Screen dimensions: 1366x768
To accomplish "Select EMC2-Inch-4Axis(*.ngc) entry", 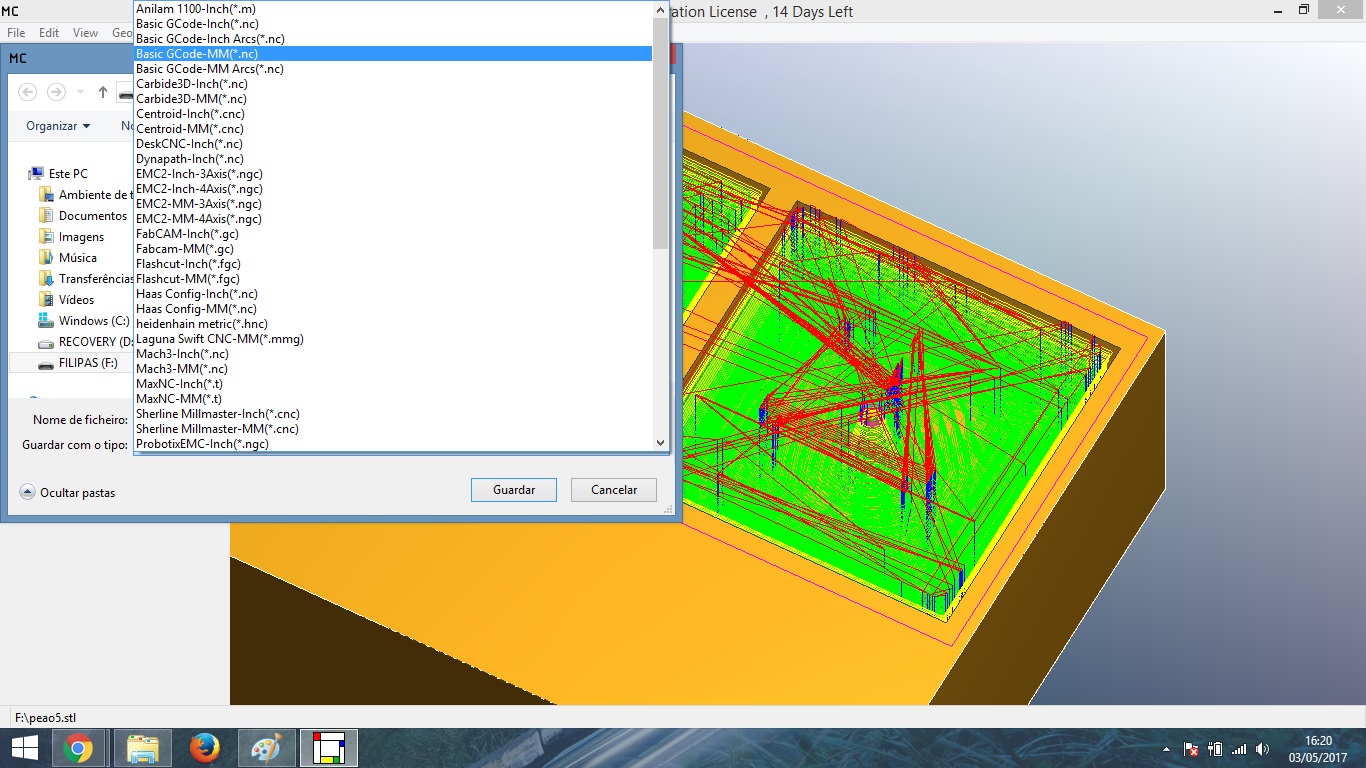I will click(393, 189).
